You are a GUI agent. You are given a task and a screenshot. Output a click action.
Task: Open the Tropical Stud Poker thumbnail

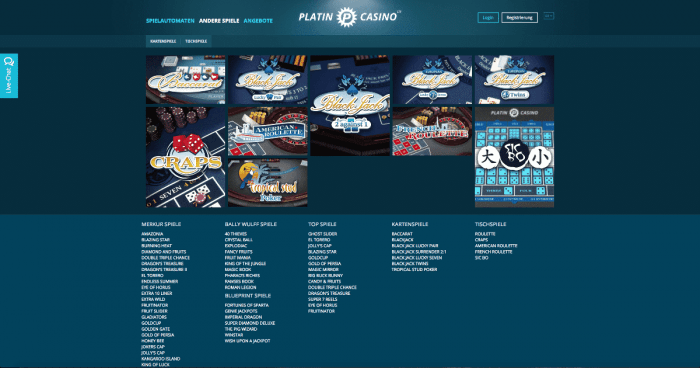268,183
